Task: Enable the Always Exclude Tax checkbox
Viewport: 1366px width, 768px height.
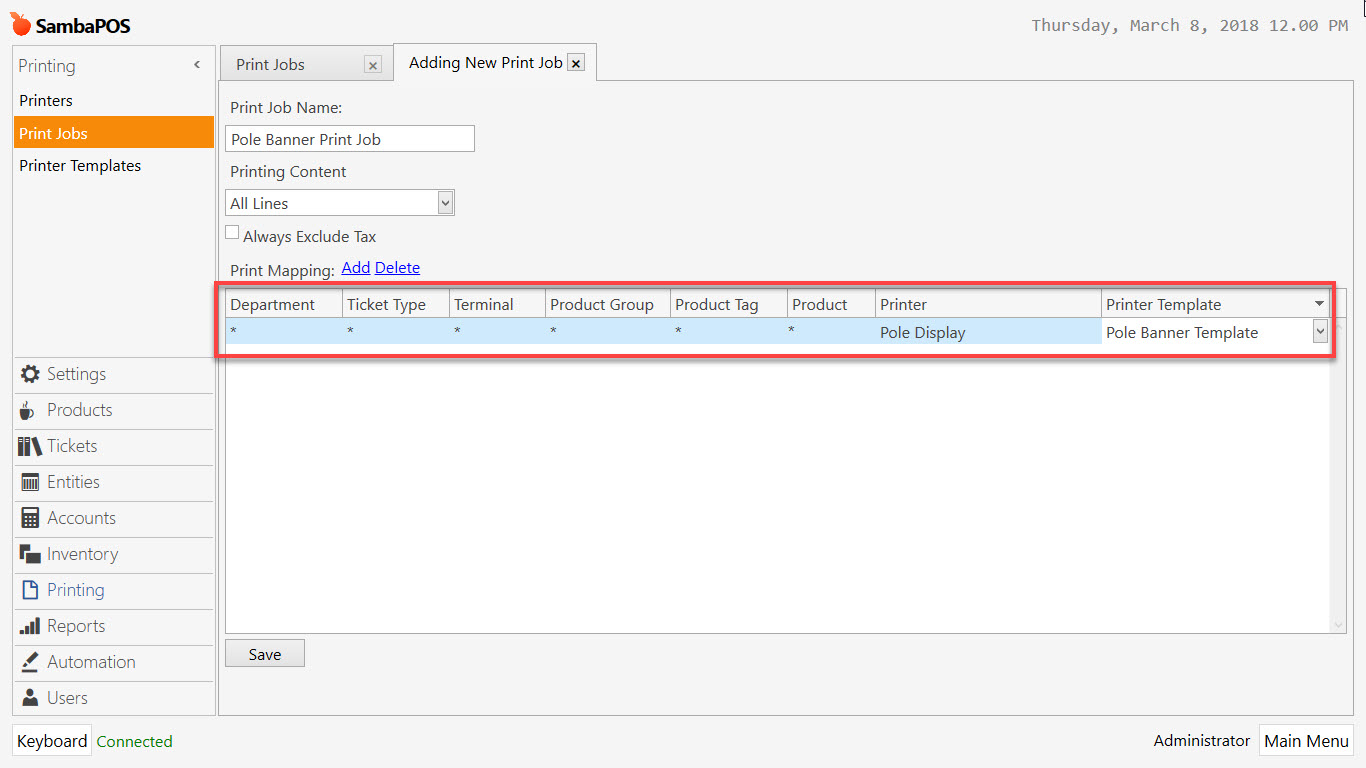Action: pos(232,231)
